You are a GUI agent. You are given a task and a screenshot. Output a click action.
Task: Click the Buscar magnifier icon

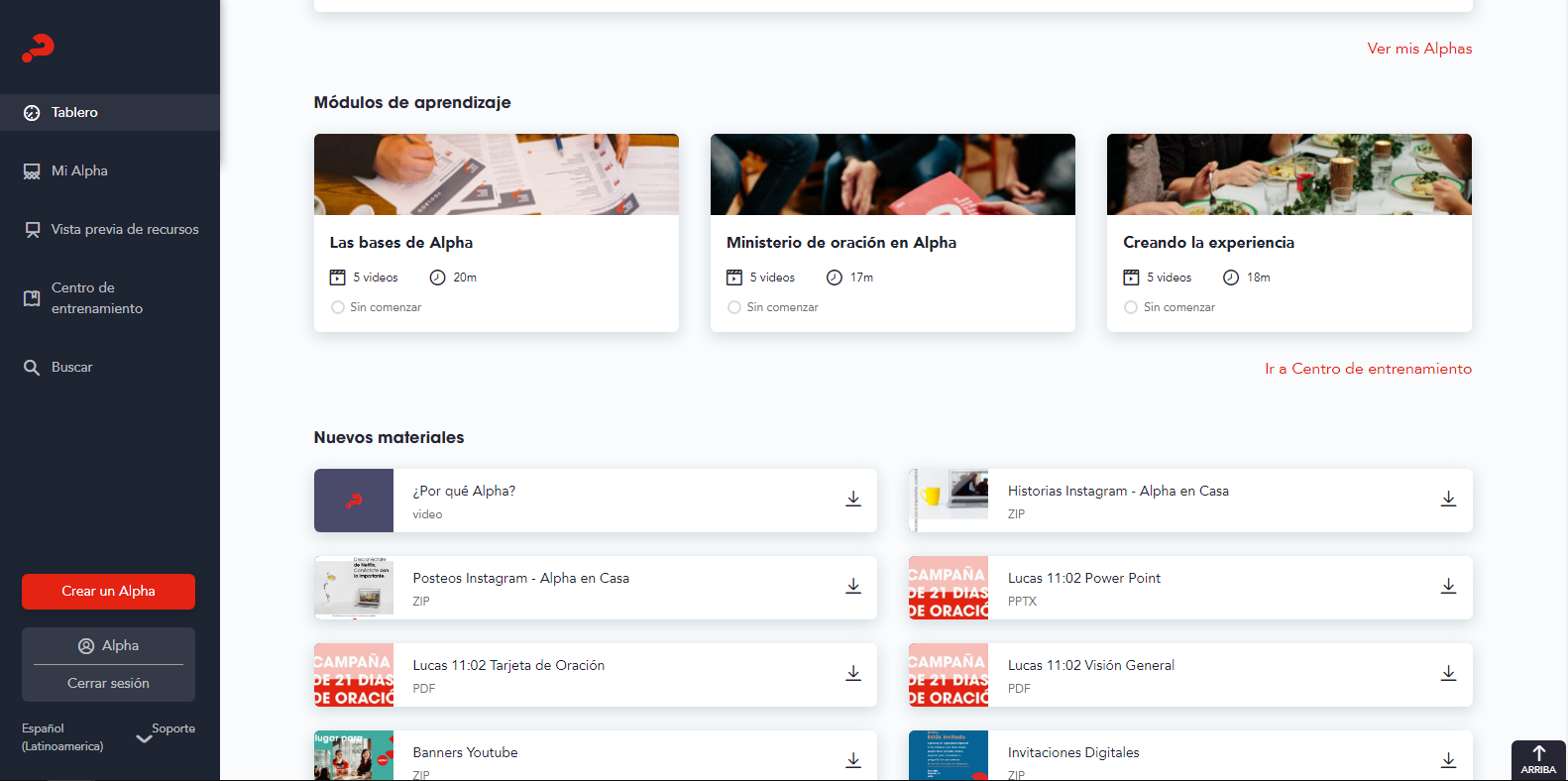point(32,368)
